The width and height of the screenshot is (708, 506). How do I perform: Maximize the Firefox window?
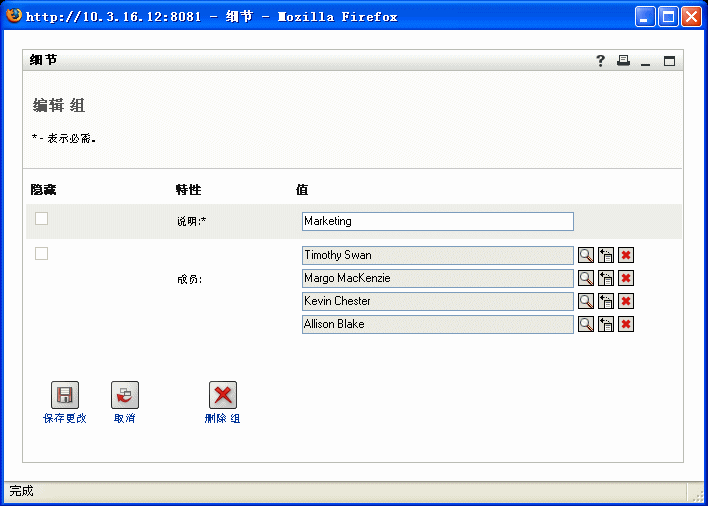pos(668,17)
